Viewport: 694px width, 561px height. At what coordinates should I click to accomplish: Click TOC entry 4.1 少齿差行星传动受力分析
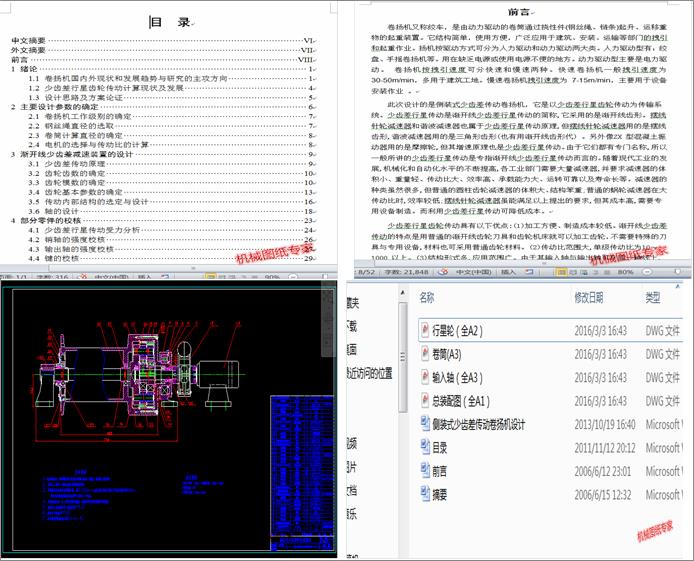84,230
